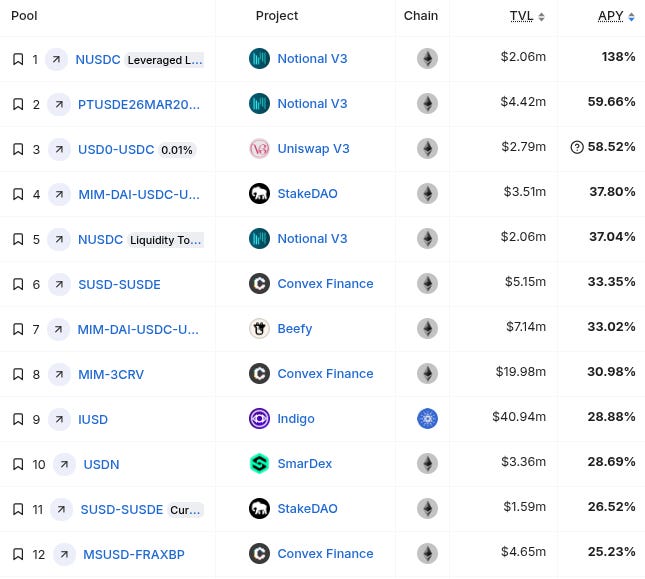Open Convex Finance link in MSUSD-FRAXBP row
645x579 pixels.
click(325, 554)
